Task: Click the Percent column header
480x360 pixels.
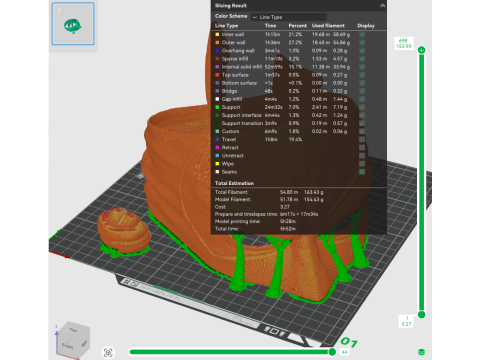Action: 297,26
